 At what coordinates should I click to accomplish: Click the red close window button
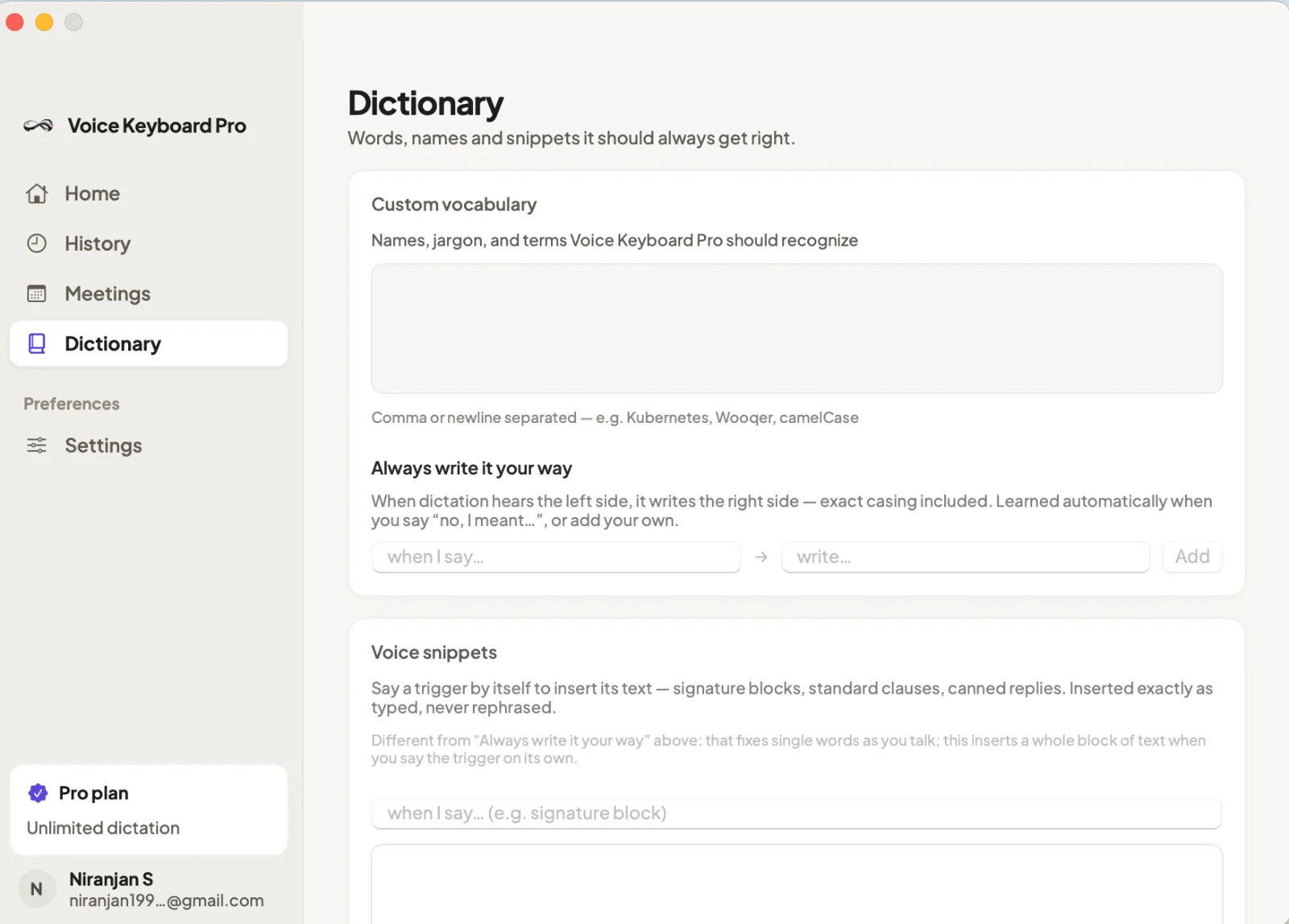pyautogui.click(x=15, y=23)
